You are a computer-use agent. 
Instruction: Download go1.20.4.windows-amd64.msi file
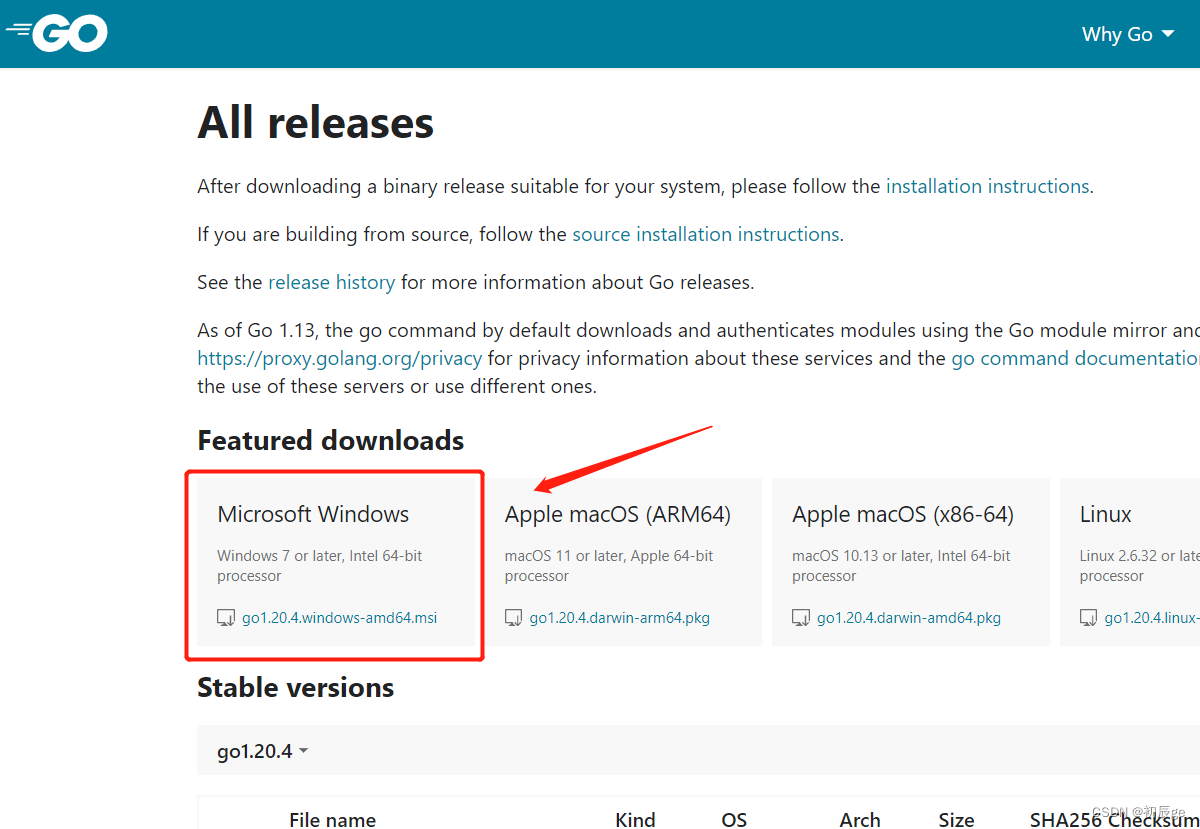click(339, 618)
